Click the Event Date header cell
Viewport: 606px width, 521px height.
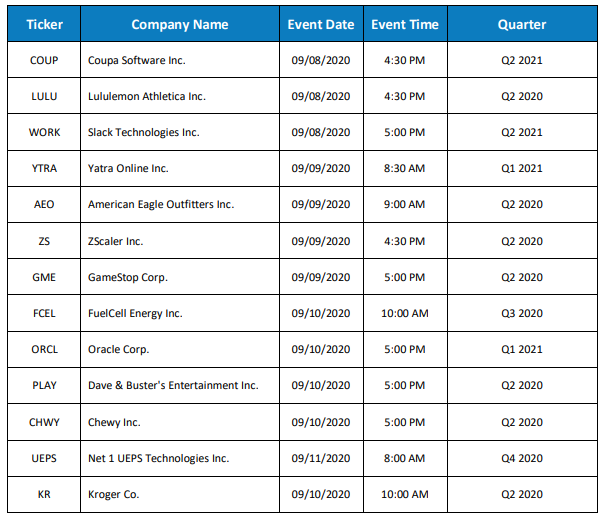point(321,24)
